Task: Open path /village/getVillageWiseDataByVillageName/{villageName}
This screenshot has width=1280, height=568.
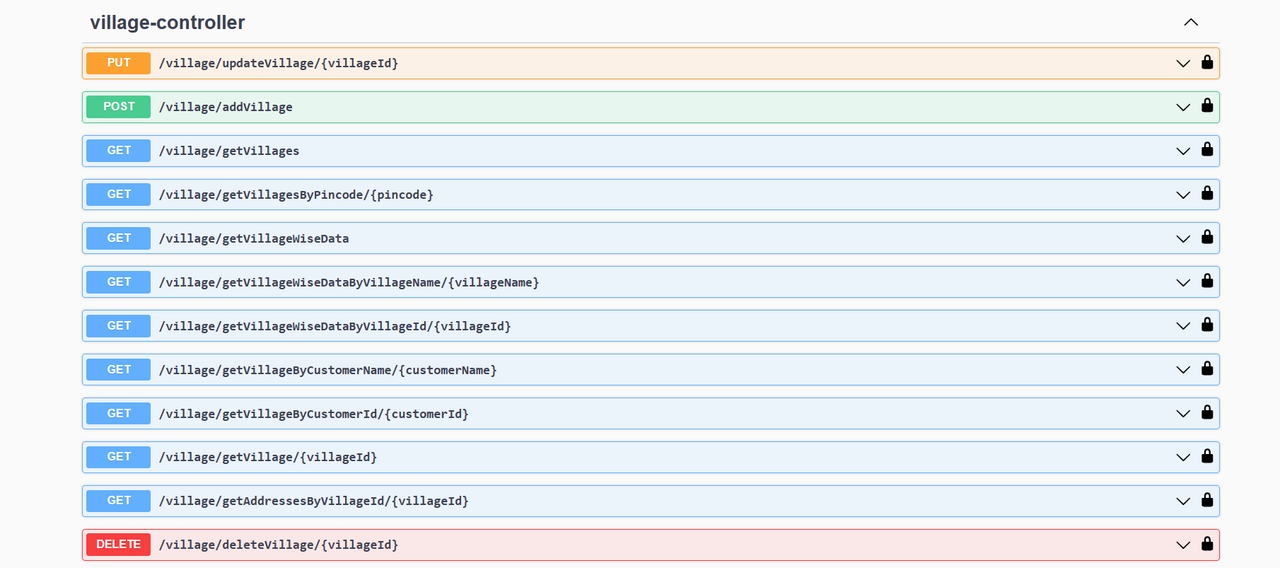Action: point(349,282)
